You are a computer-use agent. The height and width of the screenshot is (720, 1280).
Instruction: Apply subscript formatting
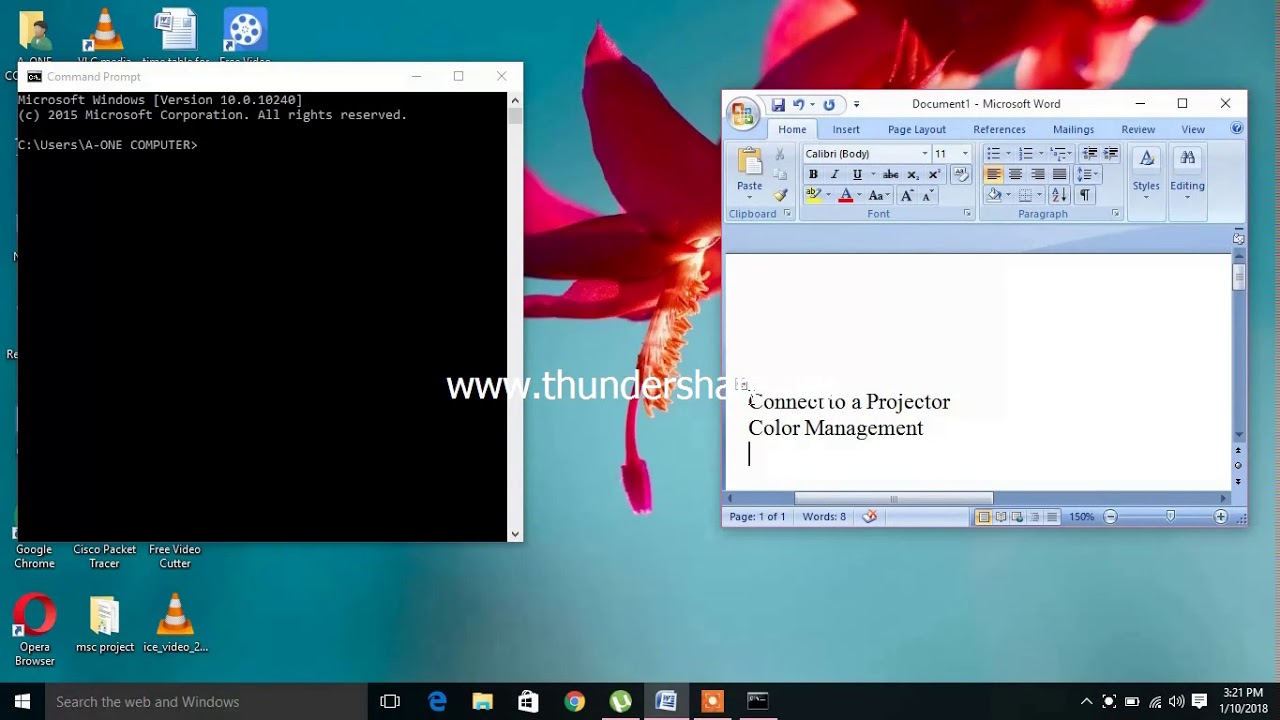[x=912, y=174]
